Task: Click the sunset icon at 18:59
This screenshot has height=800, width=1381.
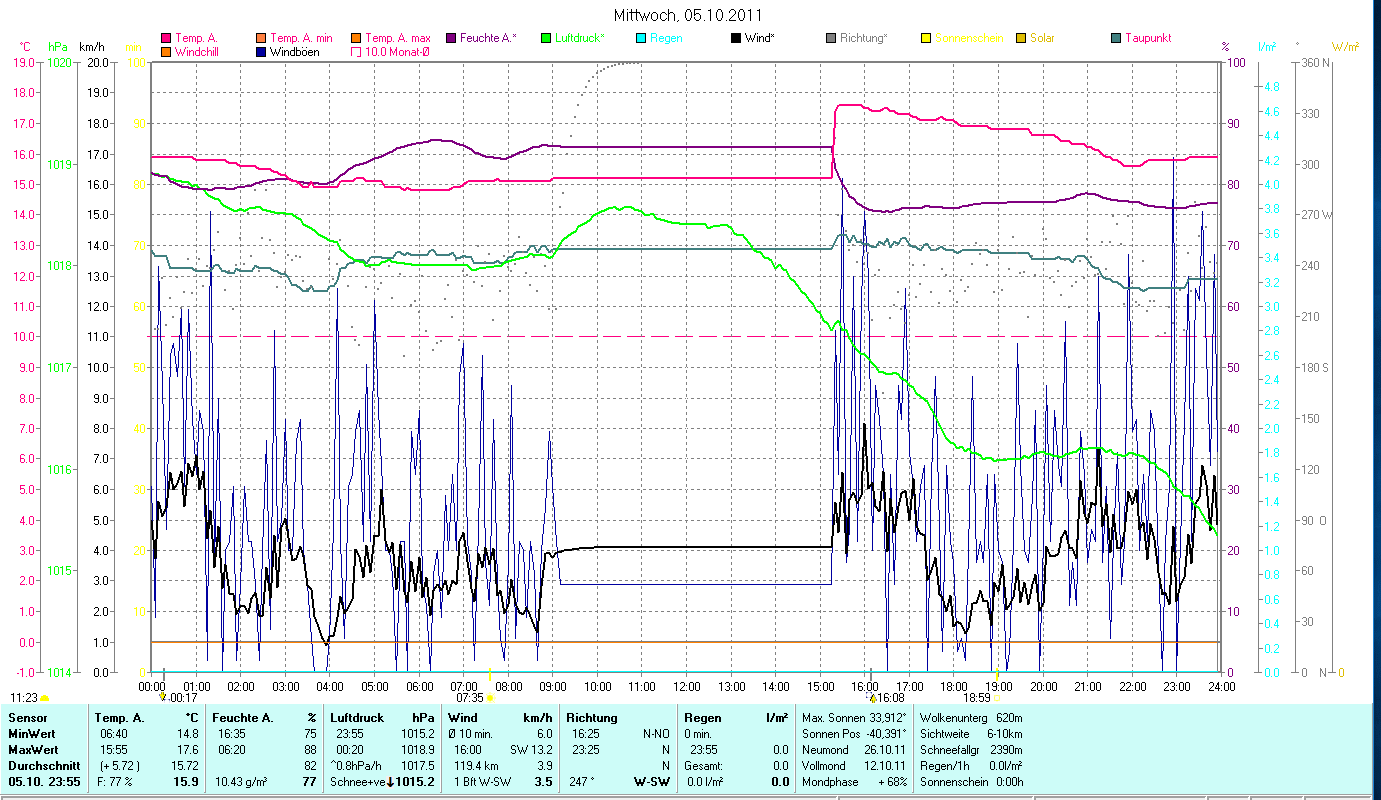Action: (997, 697)
